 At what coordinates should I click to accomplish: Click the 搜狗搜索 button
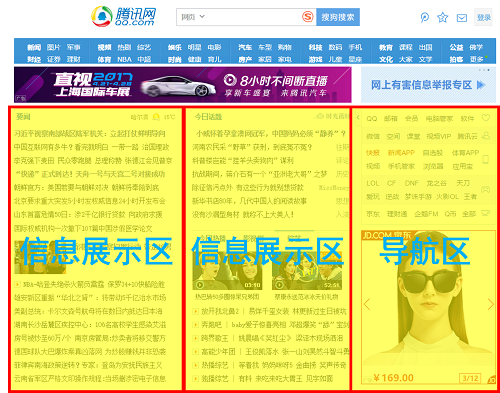338,17
